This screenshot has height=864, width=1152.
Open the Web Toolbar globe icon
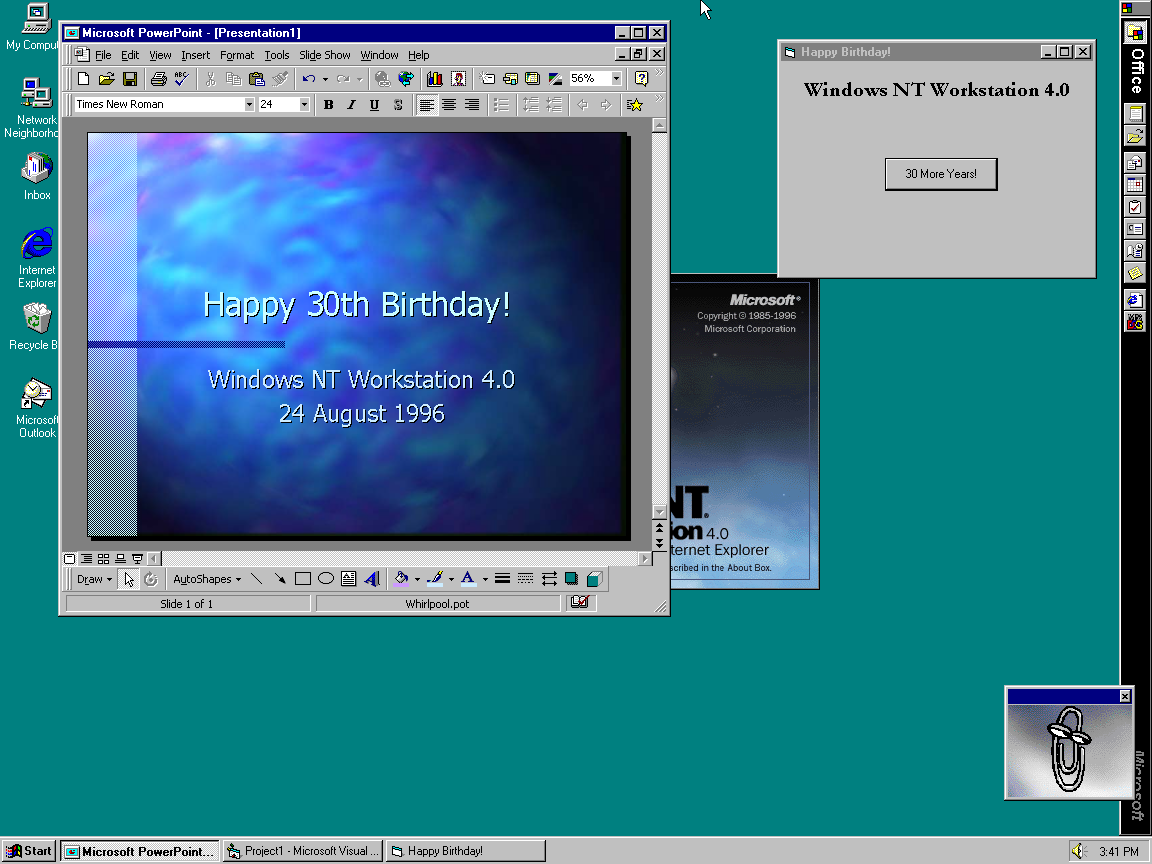[x=406, y=79]
